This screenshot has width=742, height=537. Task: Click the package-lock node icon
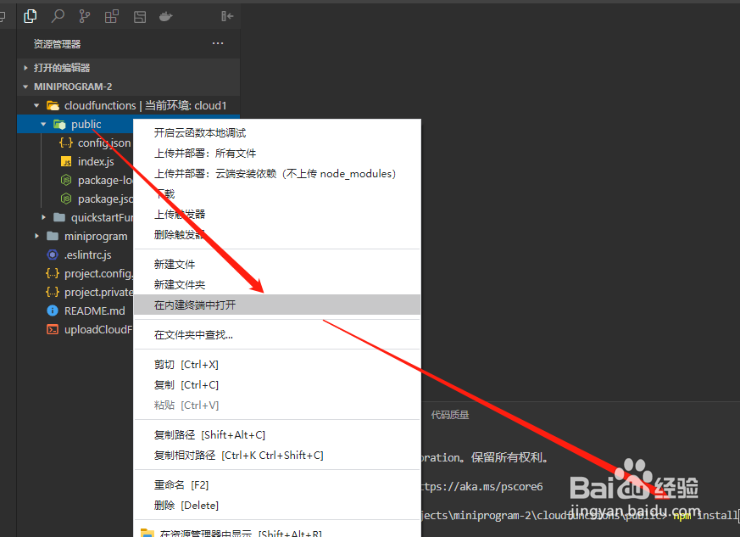(x=66, y=180)
